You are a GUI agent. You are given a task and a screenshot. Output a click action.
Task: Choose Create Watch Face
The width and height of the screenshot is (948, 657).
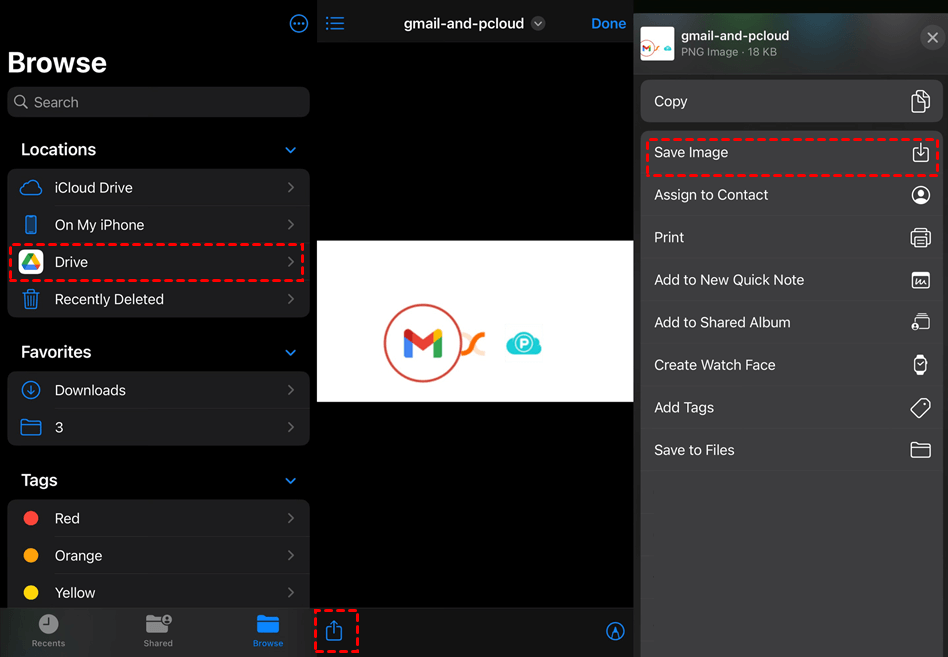point(791,365)
